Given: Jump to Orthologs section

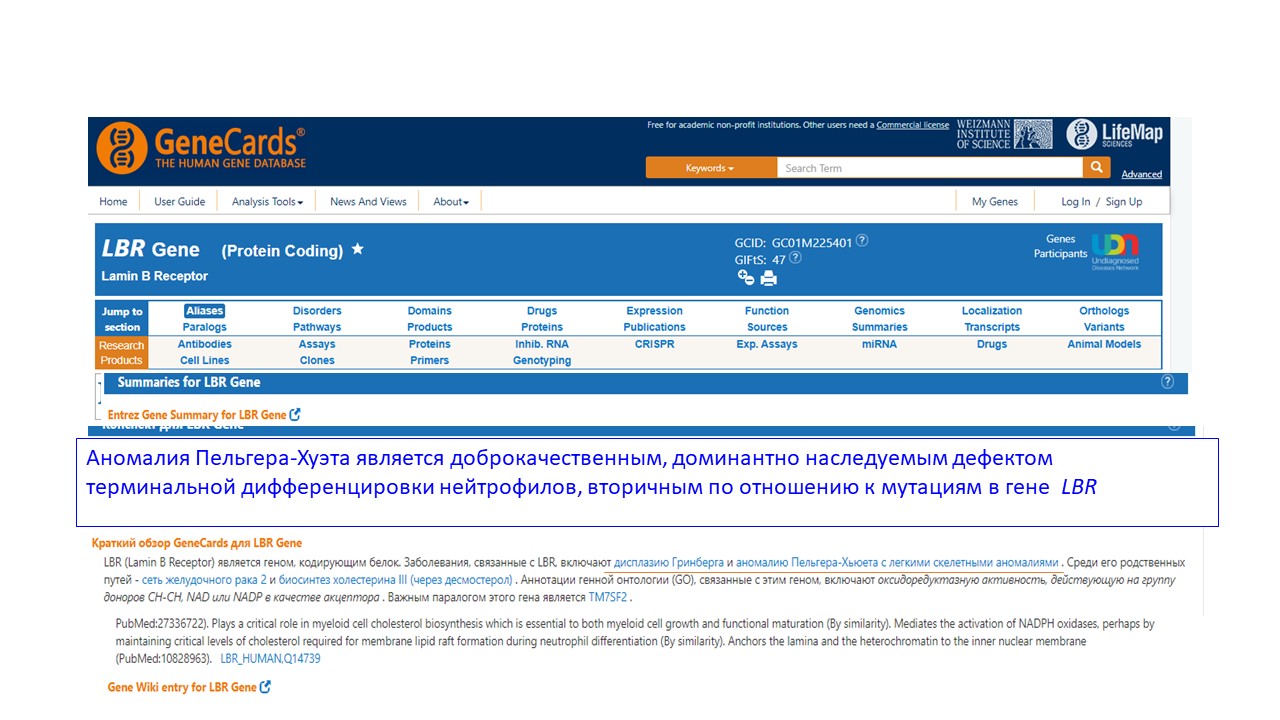Looking at the screenshot, I should click(1104, 311).
